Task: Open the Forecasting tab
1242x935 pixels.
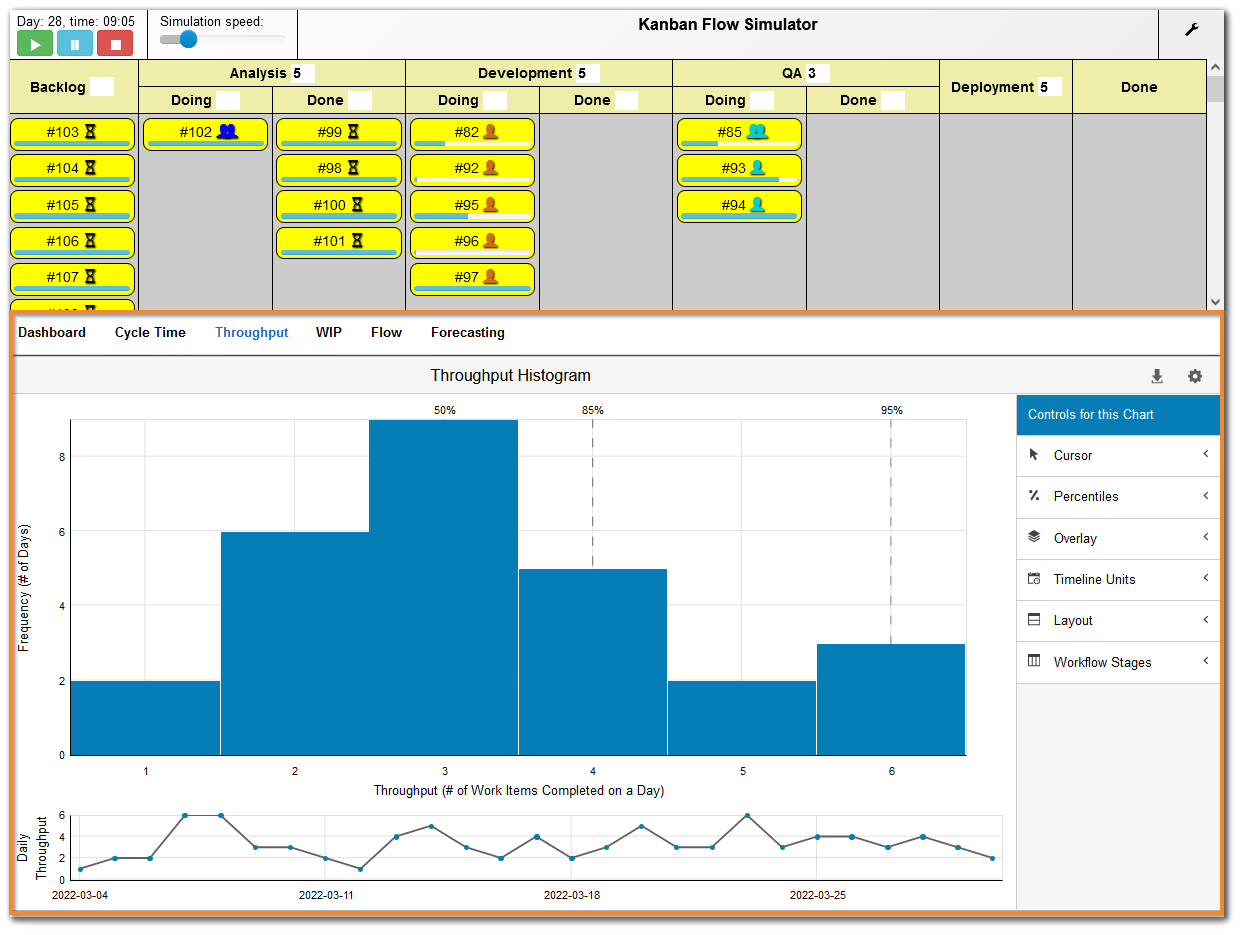Action: (x=467, y=332)
